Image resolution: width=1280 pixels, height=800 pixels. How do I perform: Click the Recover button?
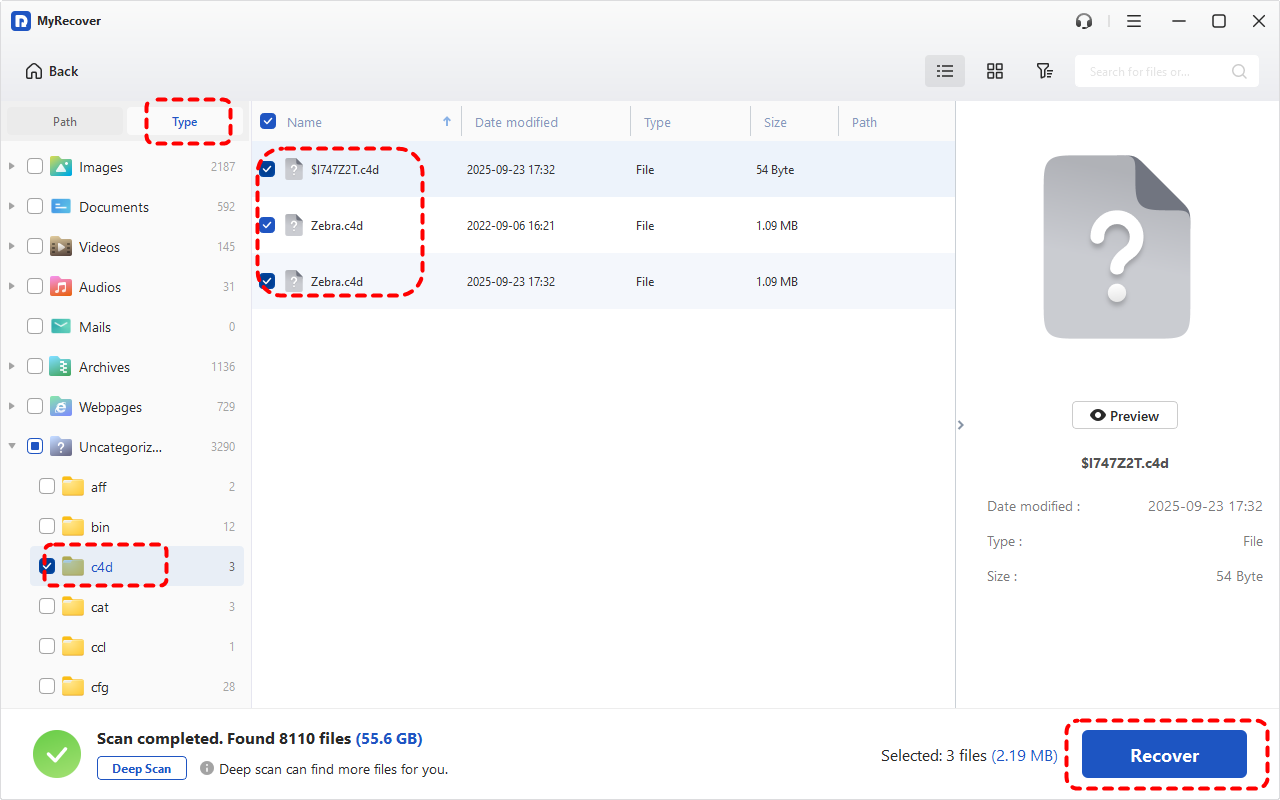(1164, 755)
